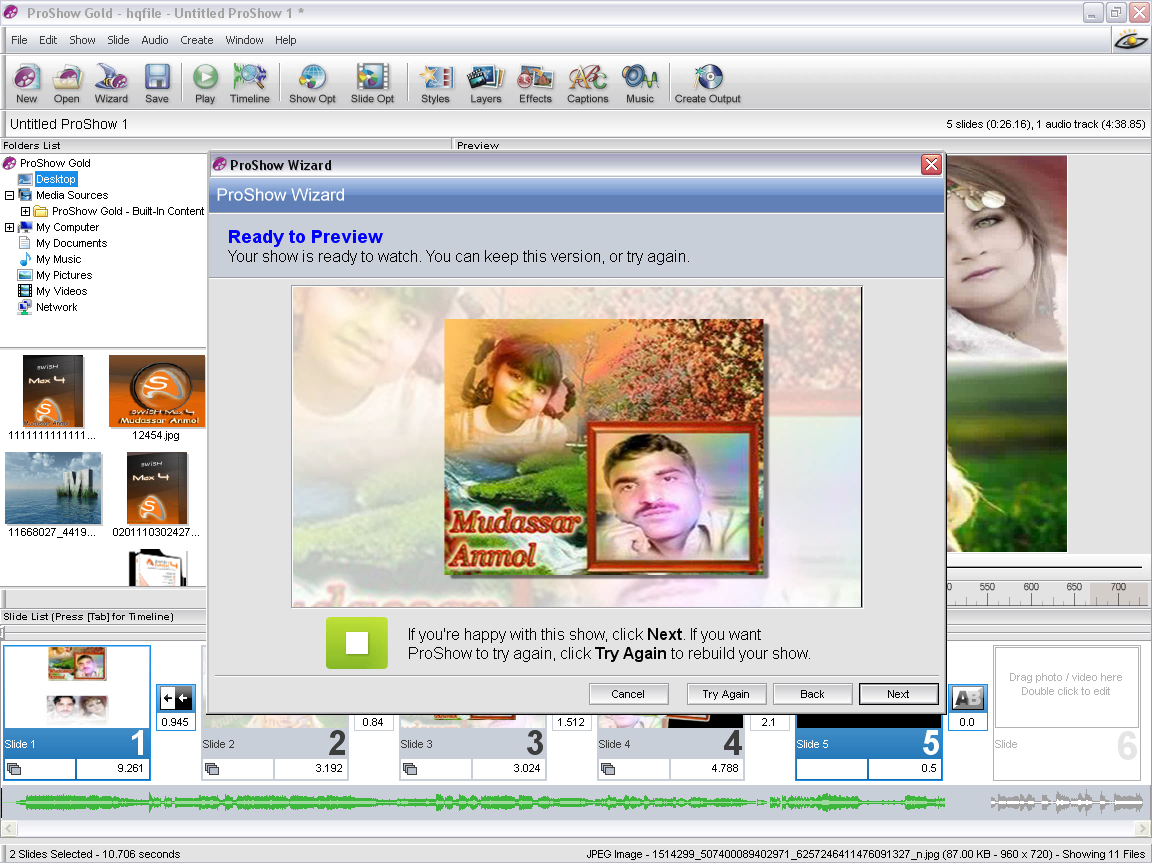Close the ProShow Wizard dialog
1152x864 pixels.
pyautogui.click(x=931, y=165)
